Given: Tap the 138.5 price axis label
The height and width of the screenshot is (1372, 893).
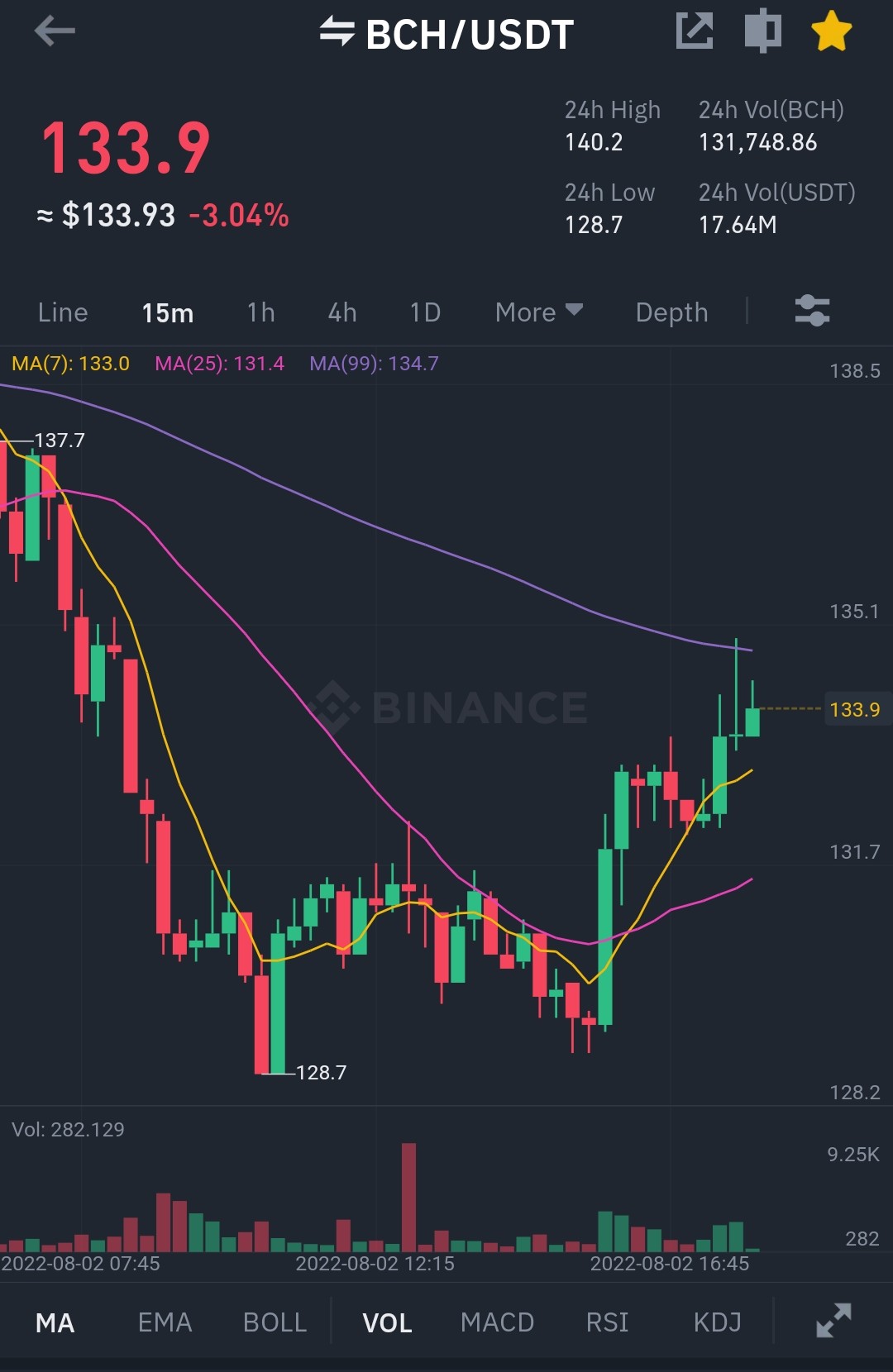Looking at the screenshot, I should (855, 371).
